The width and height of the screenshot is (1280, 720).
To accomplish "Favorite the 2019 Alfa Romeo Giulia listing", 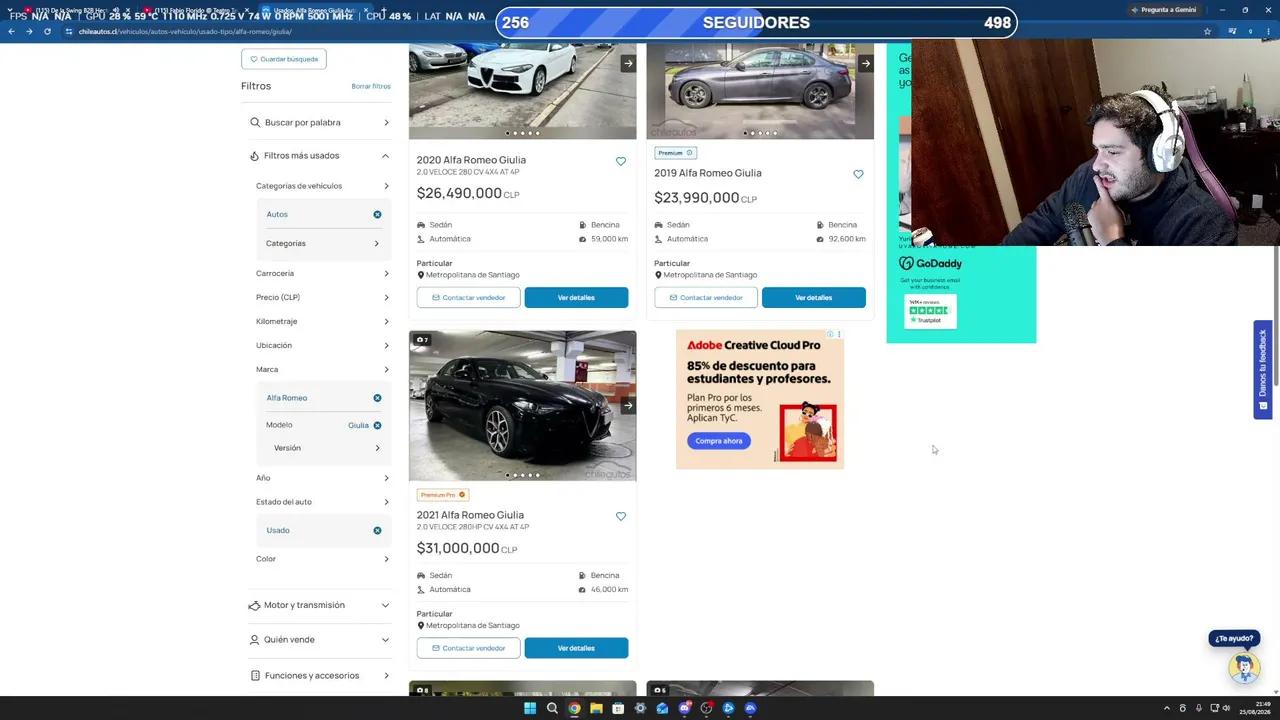I will [x=858, y=174].
